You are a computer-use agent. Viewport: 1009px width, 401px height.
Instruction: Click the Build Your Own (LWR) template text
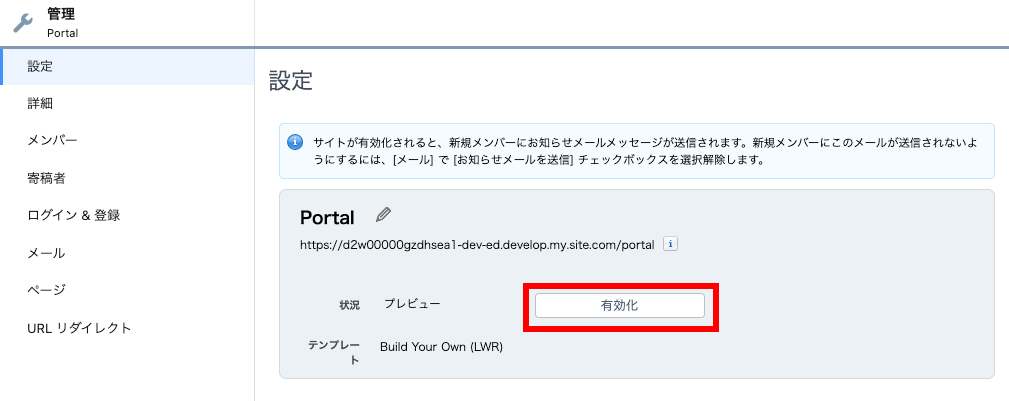pyautogui.click(x=441, y=347)
